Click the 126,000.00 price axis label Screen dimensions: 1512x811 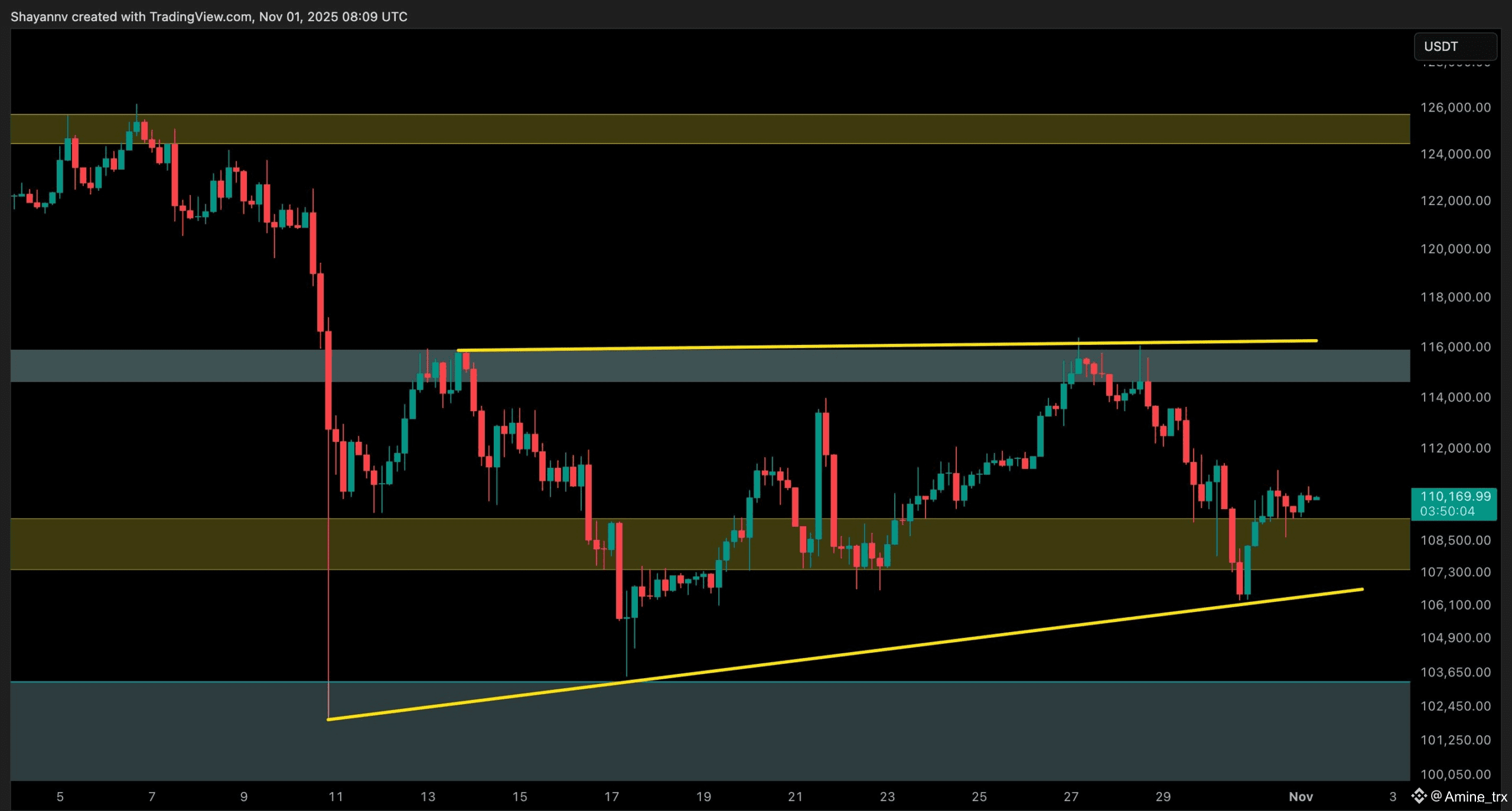[1455, 108]
